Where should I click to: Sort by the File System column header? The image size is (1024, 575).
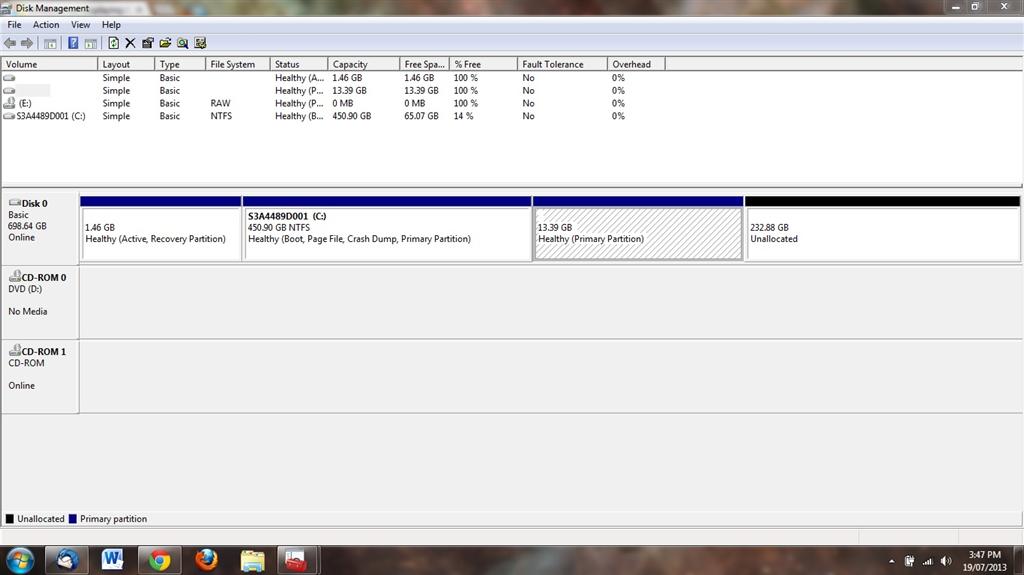[237, 64]
